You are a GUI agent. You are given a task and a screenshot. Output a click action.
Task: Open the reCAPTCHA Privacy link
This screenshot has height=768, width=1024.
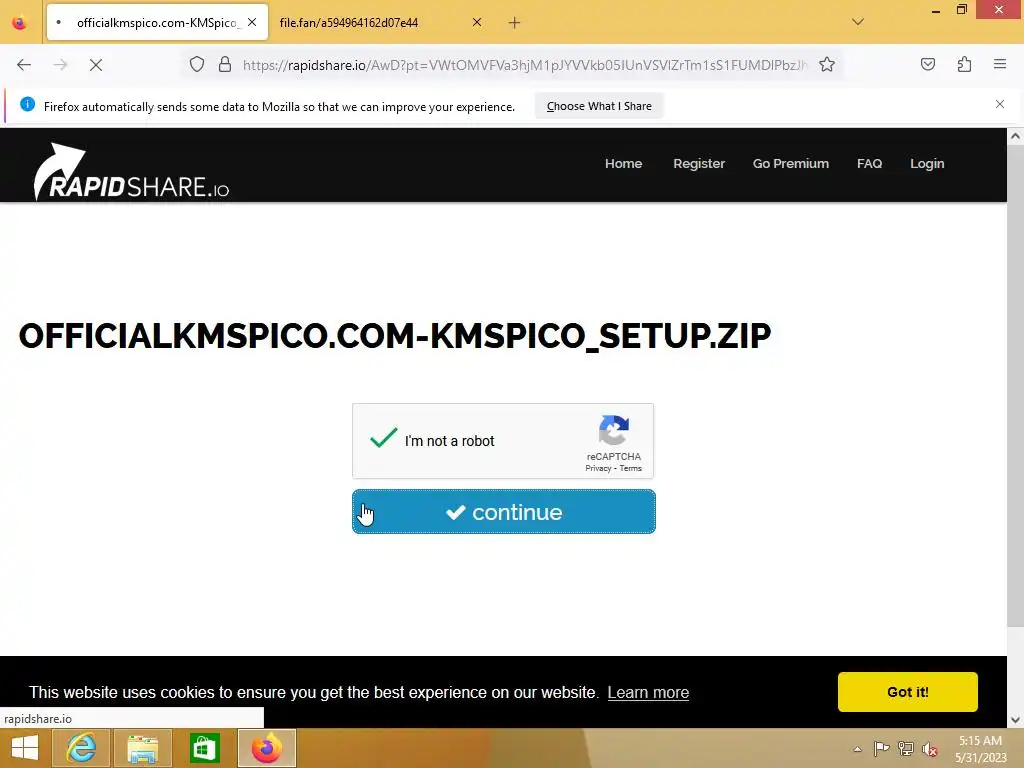(598, 468)
